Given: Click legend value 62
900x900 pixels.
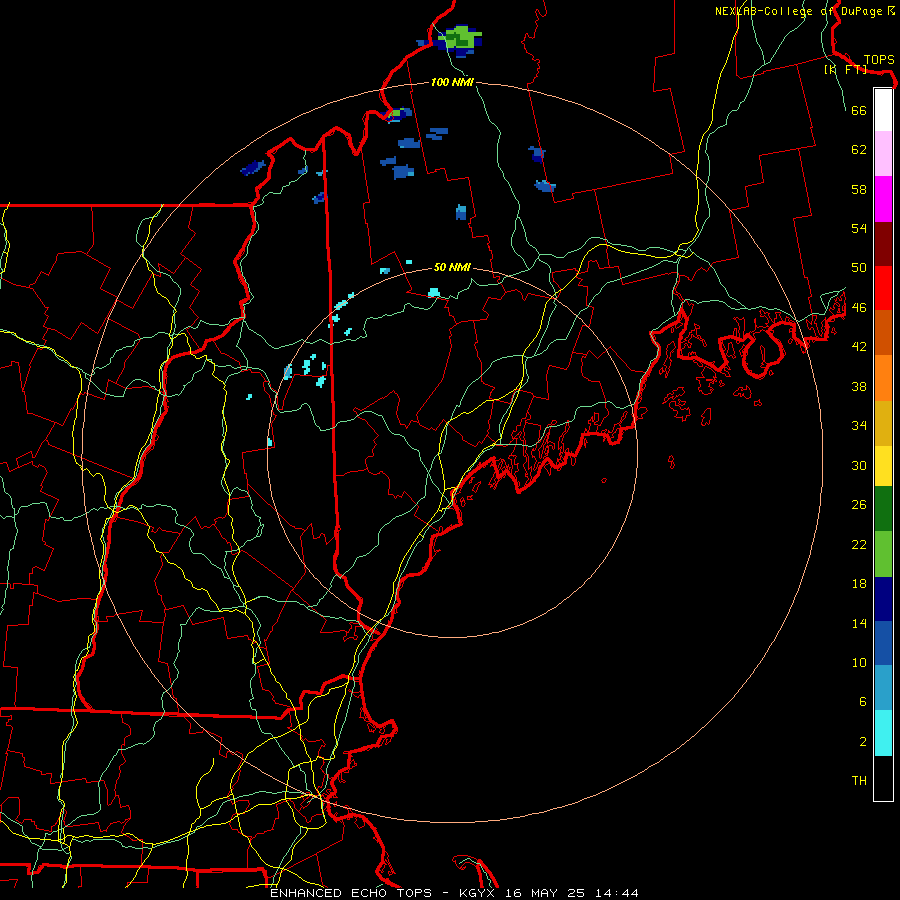Looking at the screenshot, I should (859, 150).
